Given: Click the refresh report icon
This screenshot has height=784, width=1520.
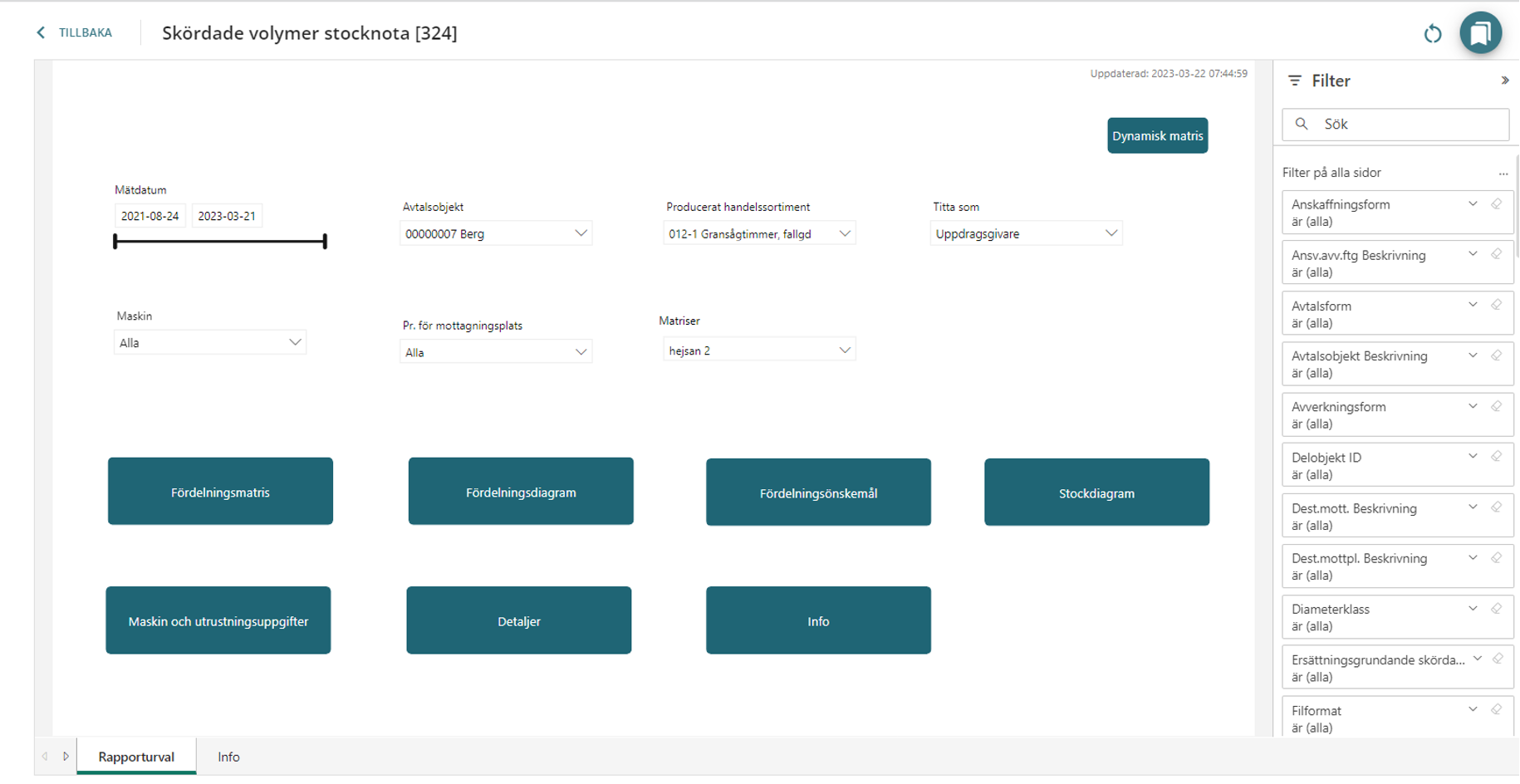Looking at the screenshot, I should [x=1433, y=34].
